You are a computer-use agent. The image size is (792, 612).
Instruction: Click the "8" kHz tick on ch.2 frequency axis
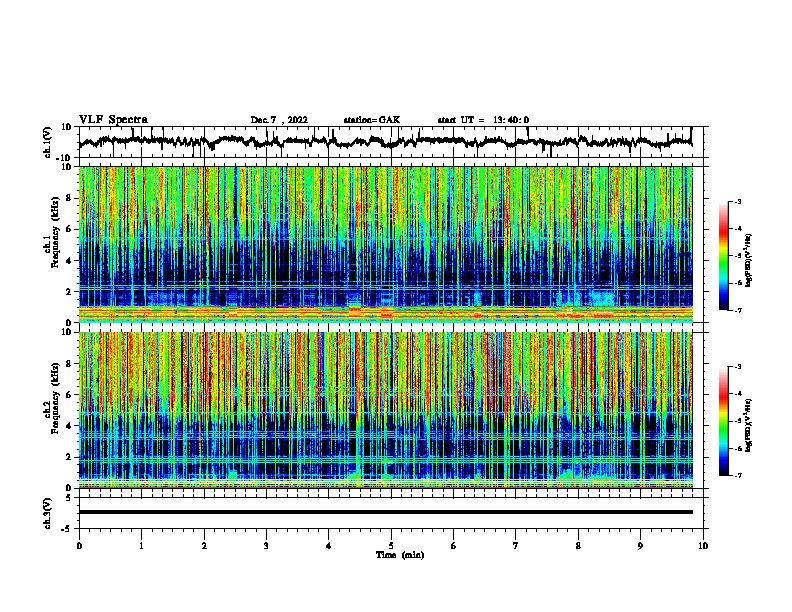(70, 363)
